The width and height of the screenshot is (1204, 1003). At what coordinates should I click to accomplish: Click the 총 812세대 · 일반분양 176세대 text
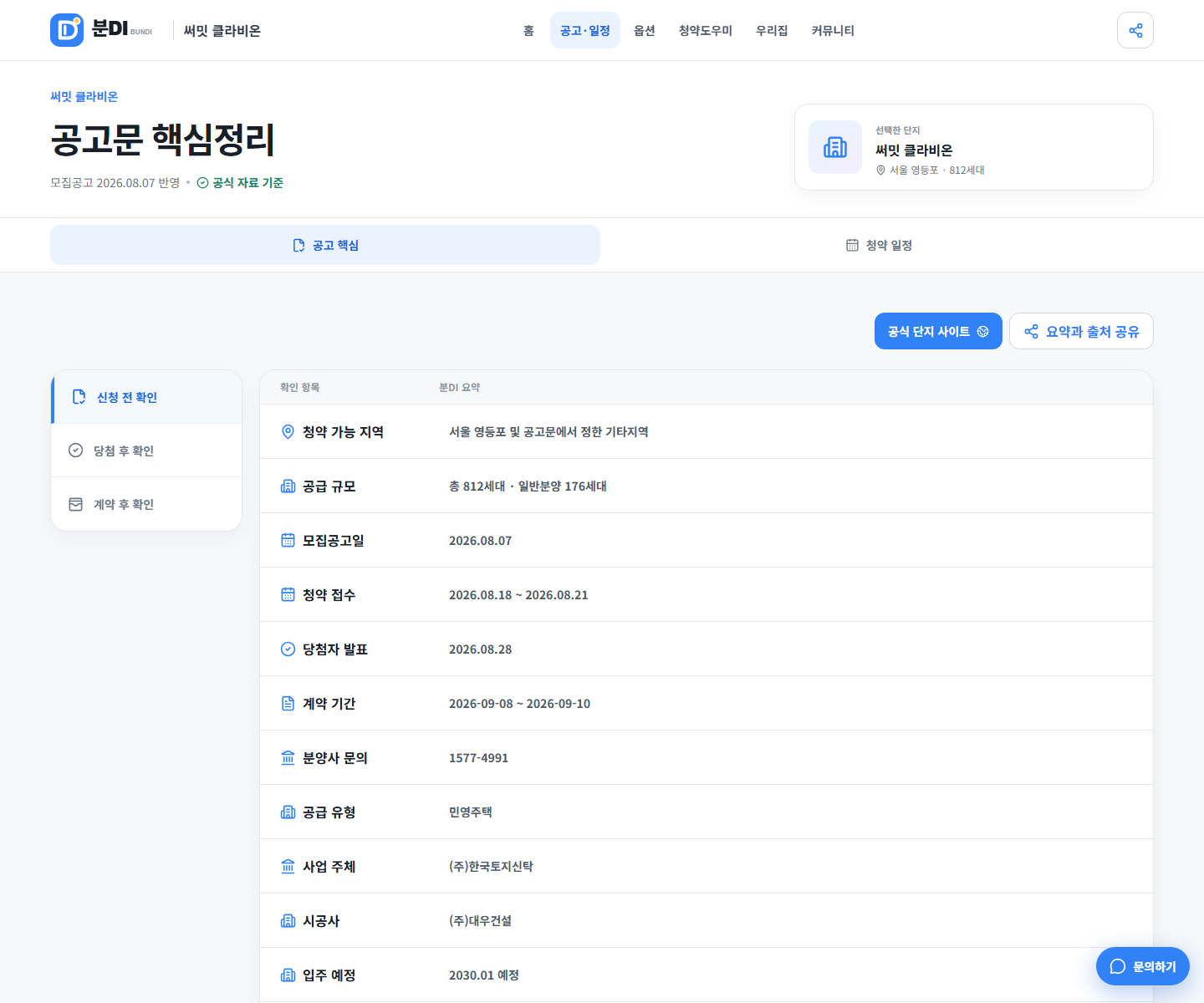[528, 486]
